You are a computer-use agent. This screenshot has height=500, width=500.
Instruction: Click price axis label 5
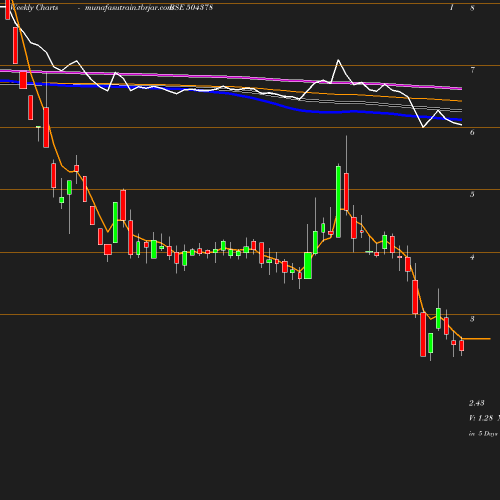point(472,194)
